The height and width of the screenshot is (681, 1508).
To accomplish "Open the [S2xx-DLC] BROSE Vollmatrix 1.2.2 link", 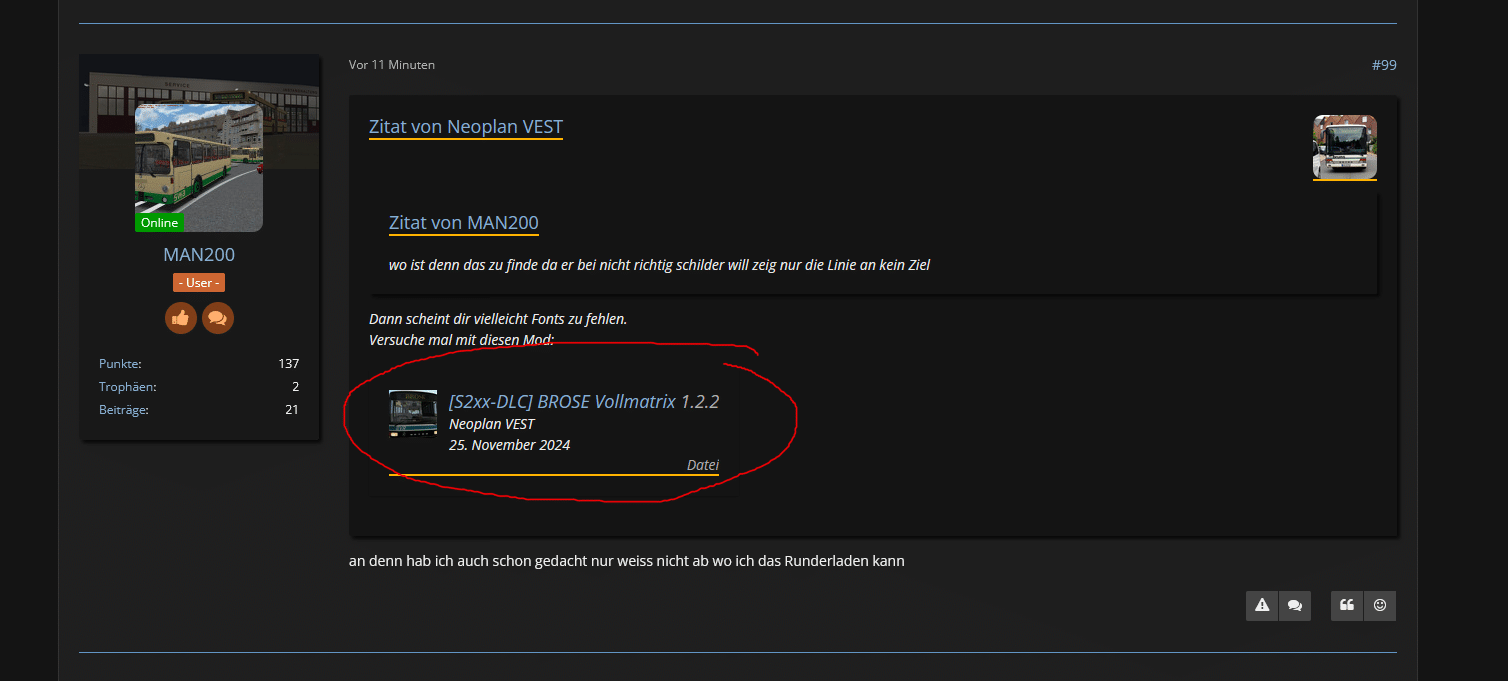I will 584,402.
